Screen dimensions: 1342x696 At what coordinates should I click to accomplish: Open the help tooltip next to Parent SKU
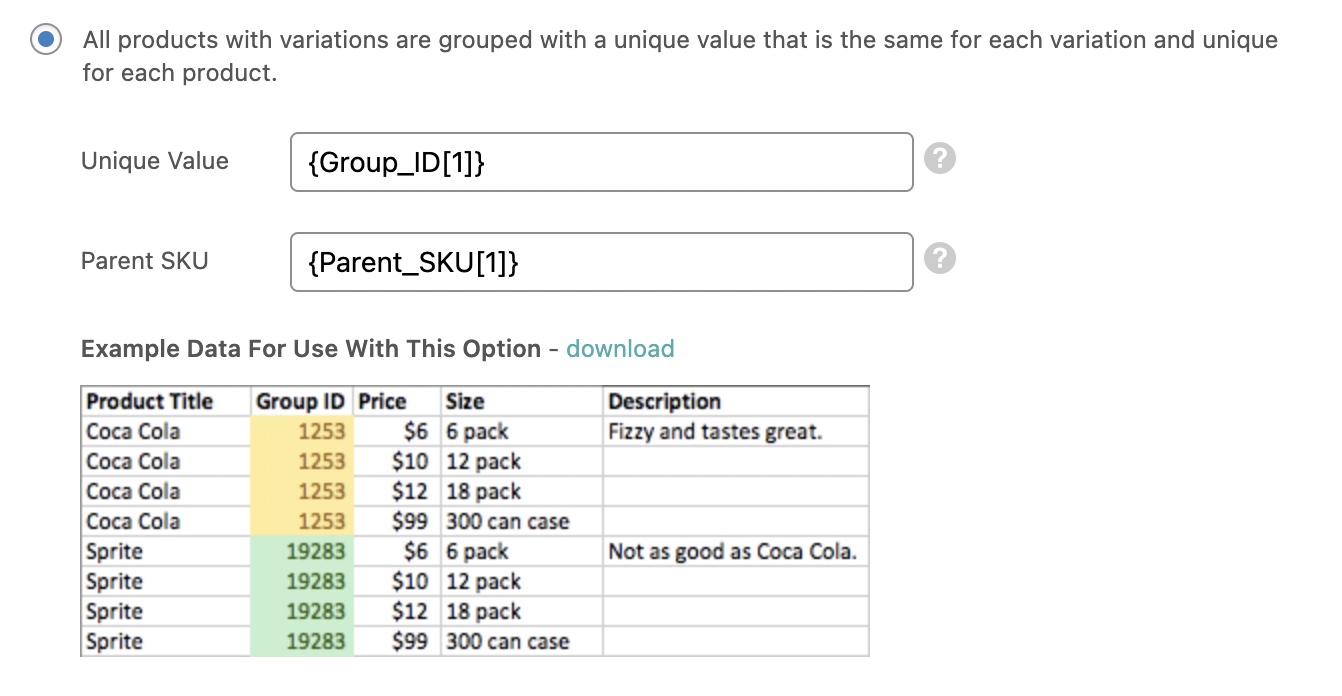point(939,259)
